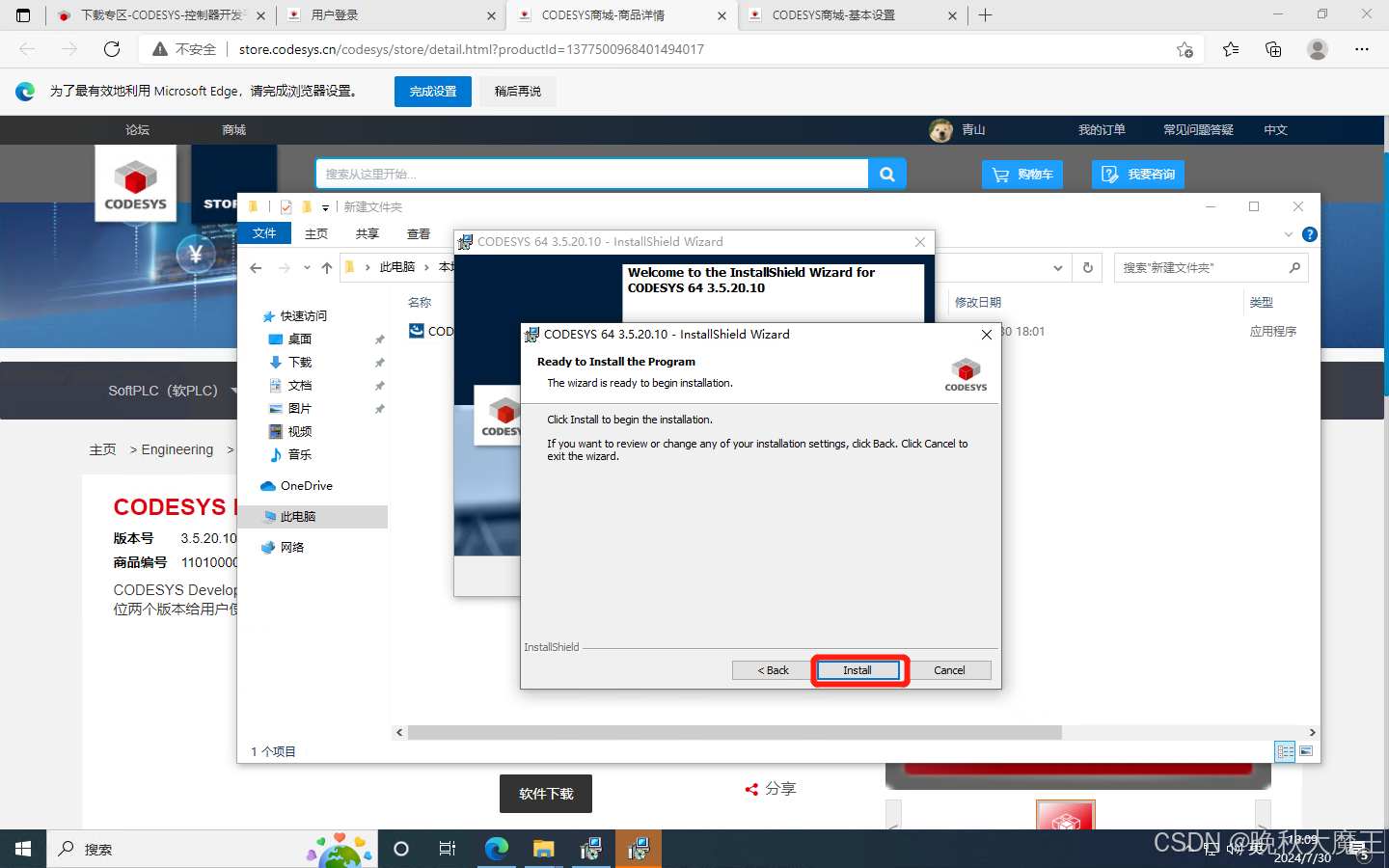Open the Explorer address bar history dropdown
The width and height of the screenshot is (1389, 868).
(x=1058, y=267)
